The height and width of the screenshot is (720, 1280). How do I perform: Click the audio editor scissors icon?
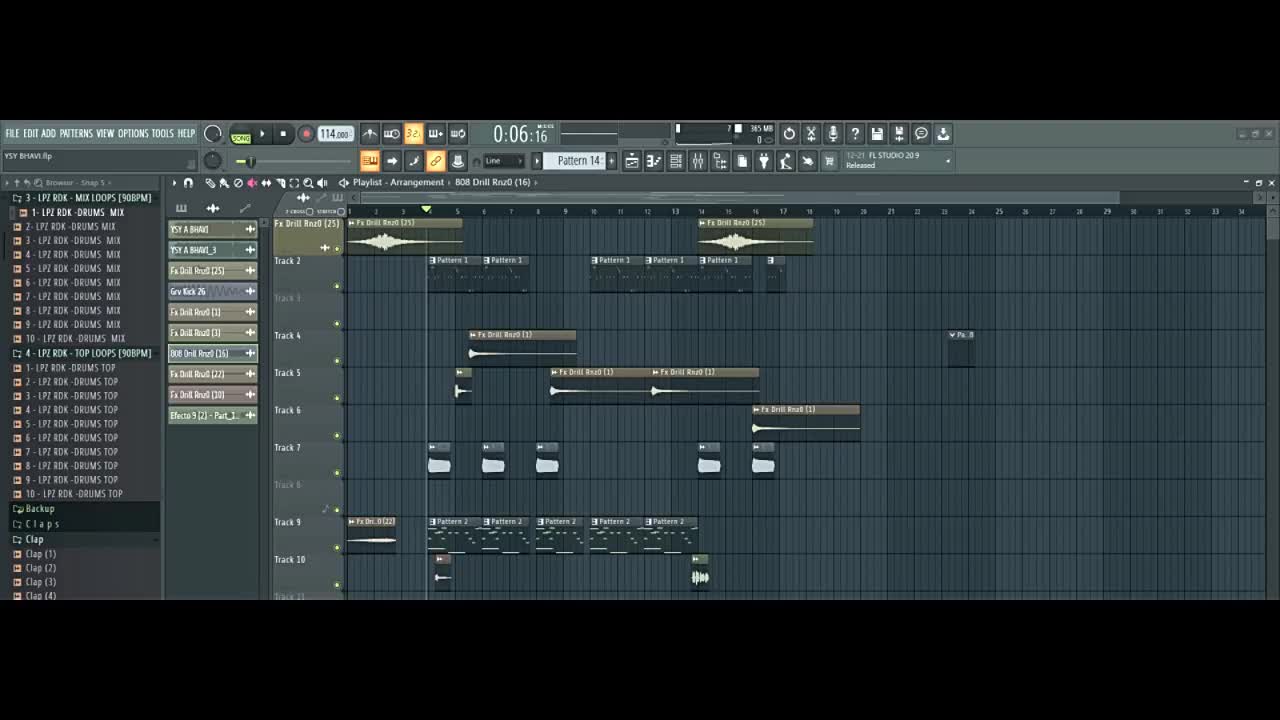point(811,133)
